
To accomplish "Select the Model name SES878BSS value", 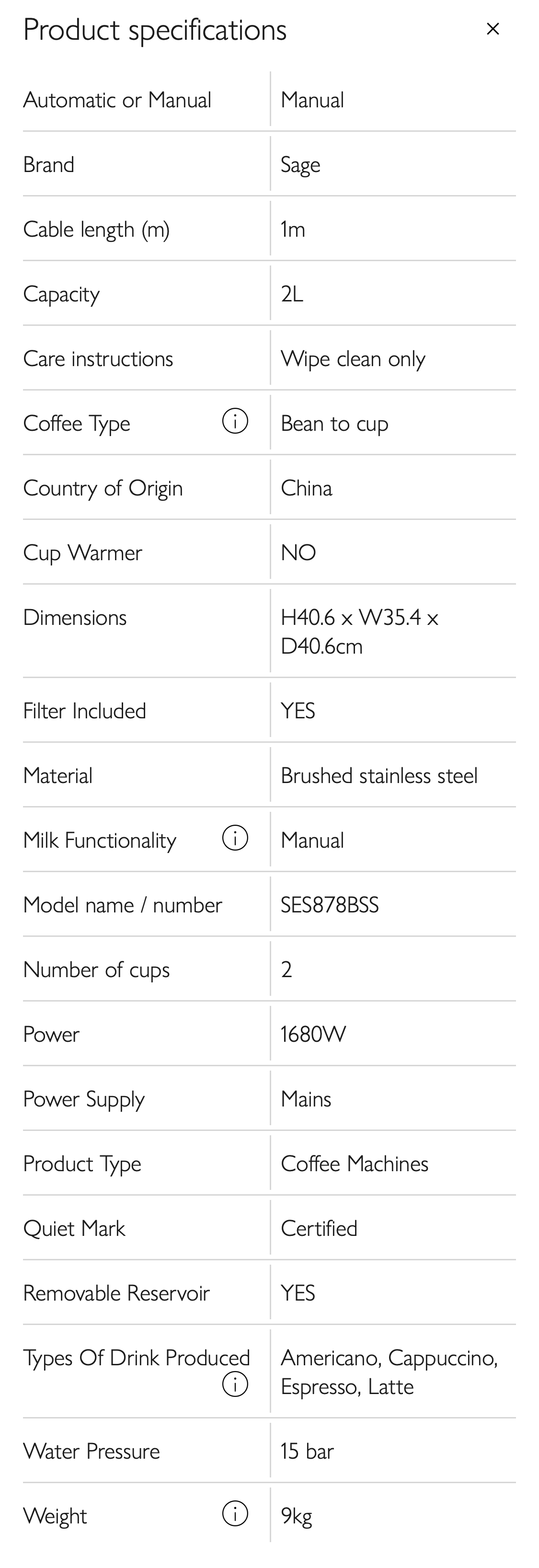I will [x=330, y=904].
